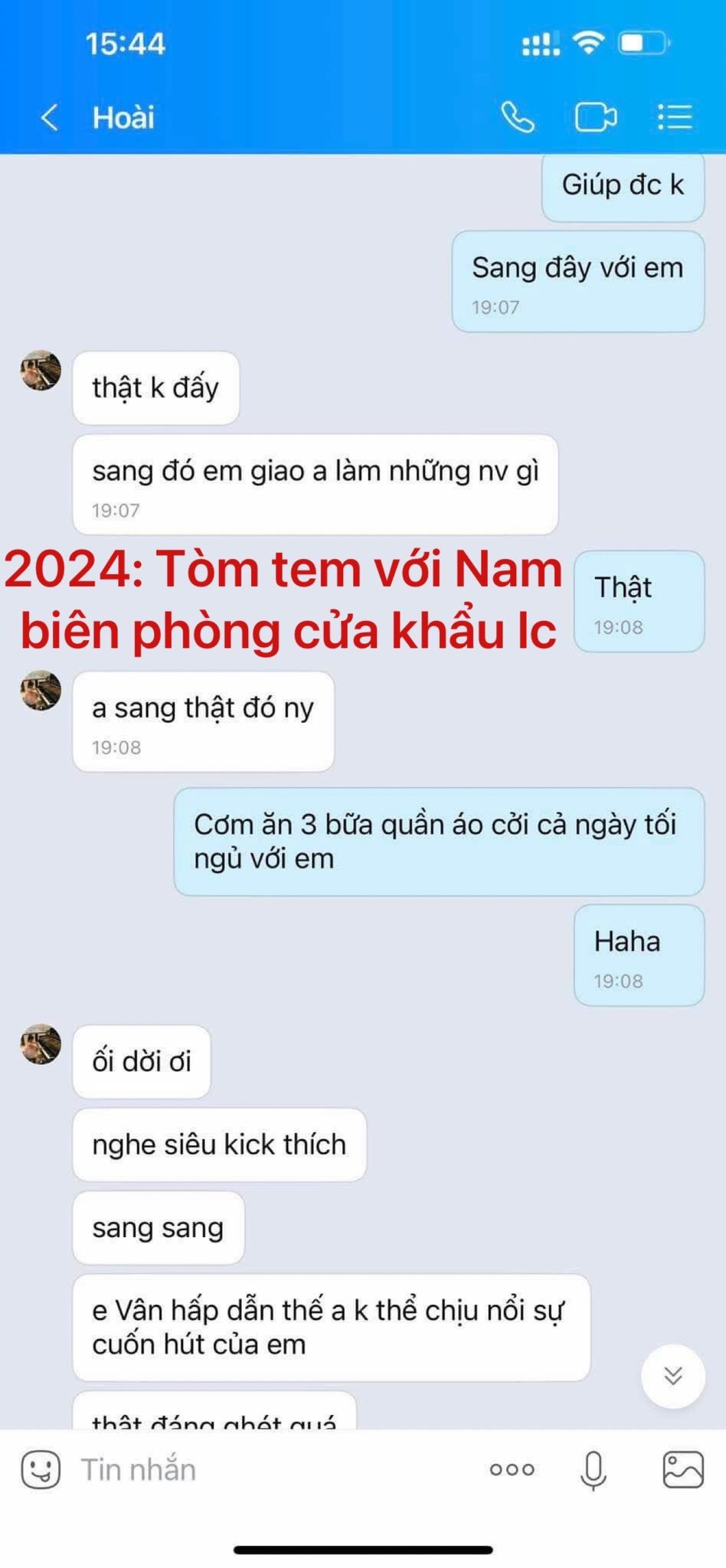Open the image gallery icon

pos(682,1469)
